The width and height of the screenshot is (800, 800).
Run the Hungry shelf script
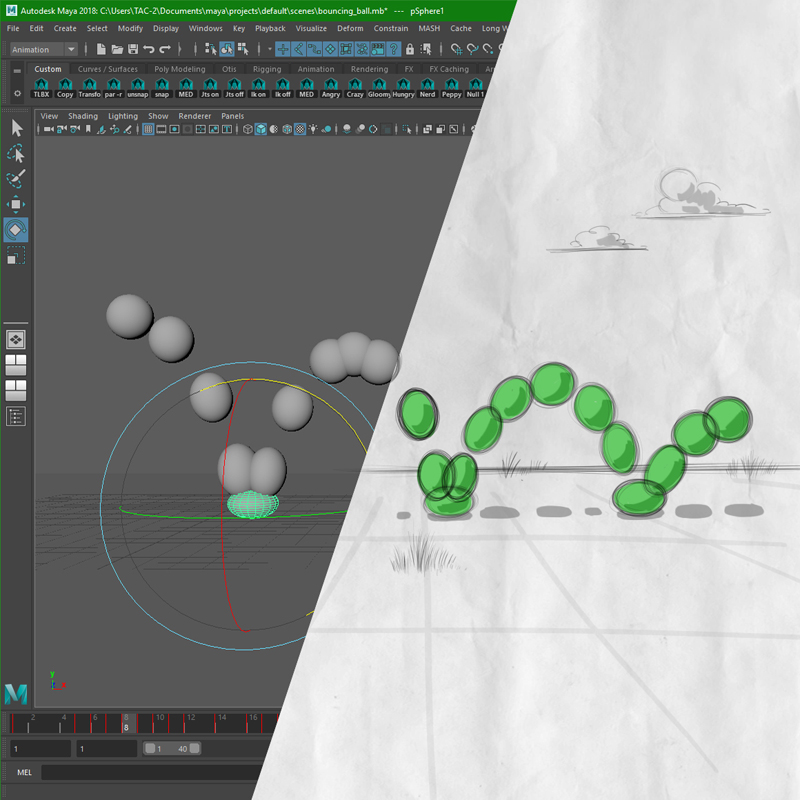click(x=403, y=88)
